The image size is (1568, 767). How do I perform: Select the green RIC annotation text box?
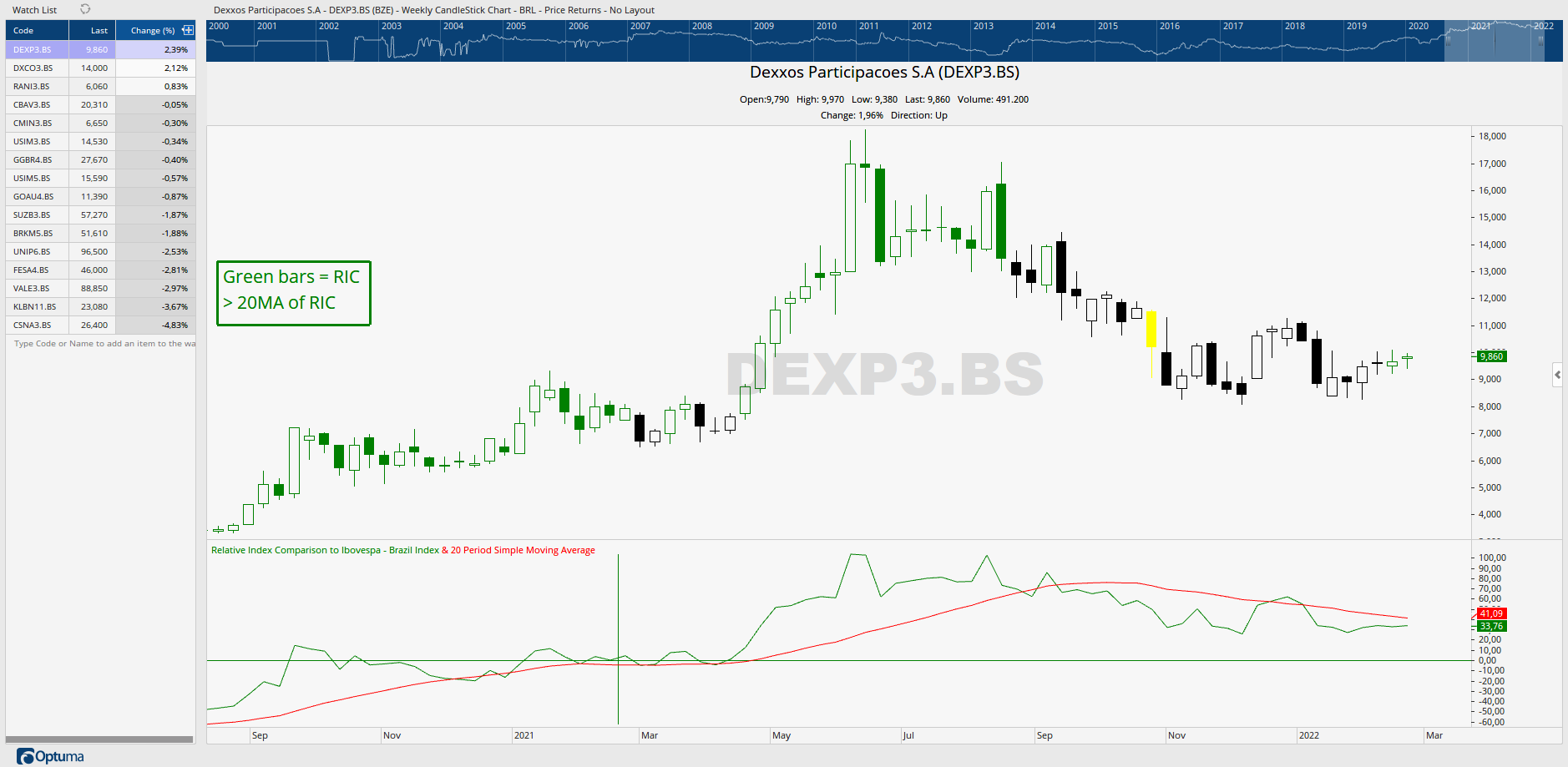coord(293,292)
